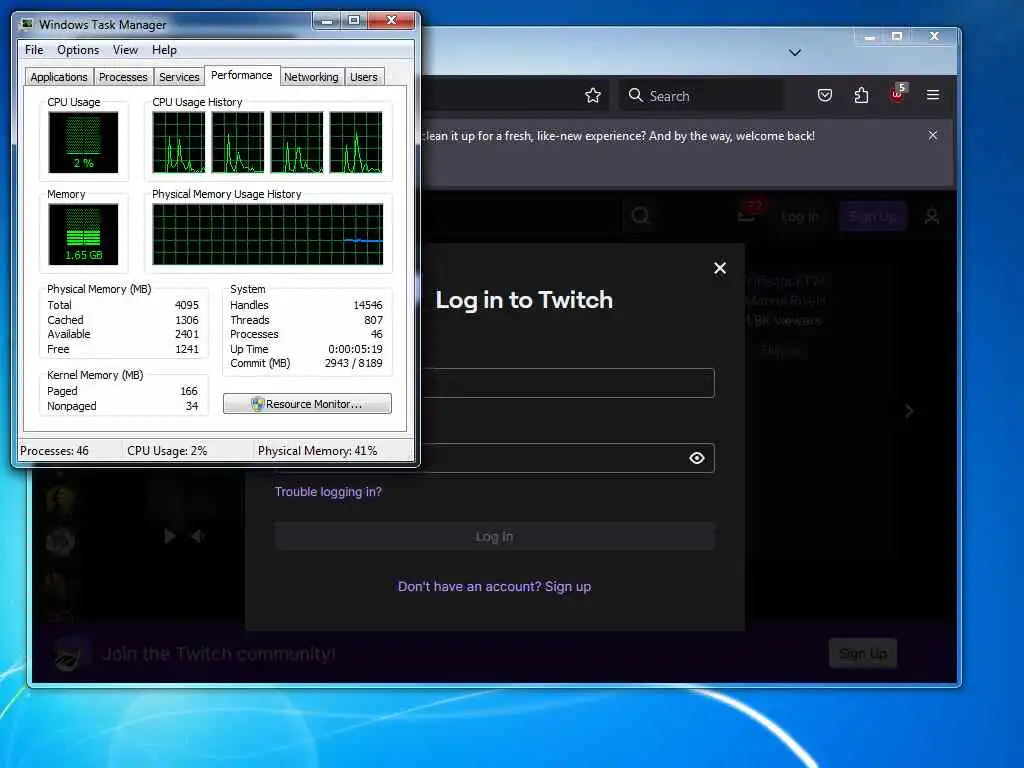This screenshot has height=768, width=1024.
Task: Click the shield icon on Resource Monitor button
Action: coord(257,404)
